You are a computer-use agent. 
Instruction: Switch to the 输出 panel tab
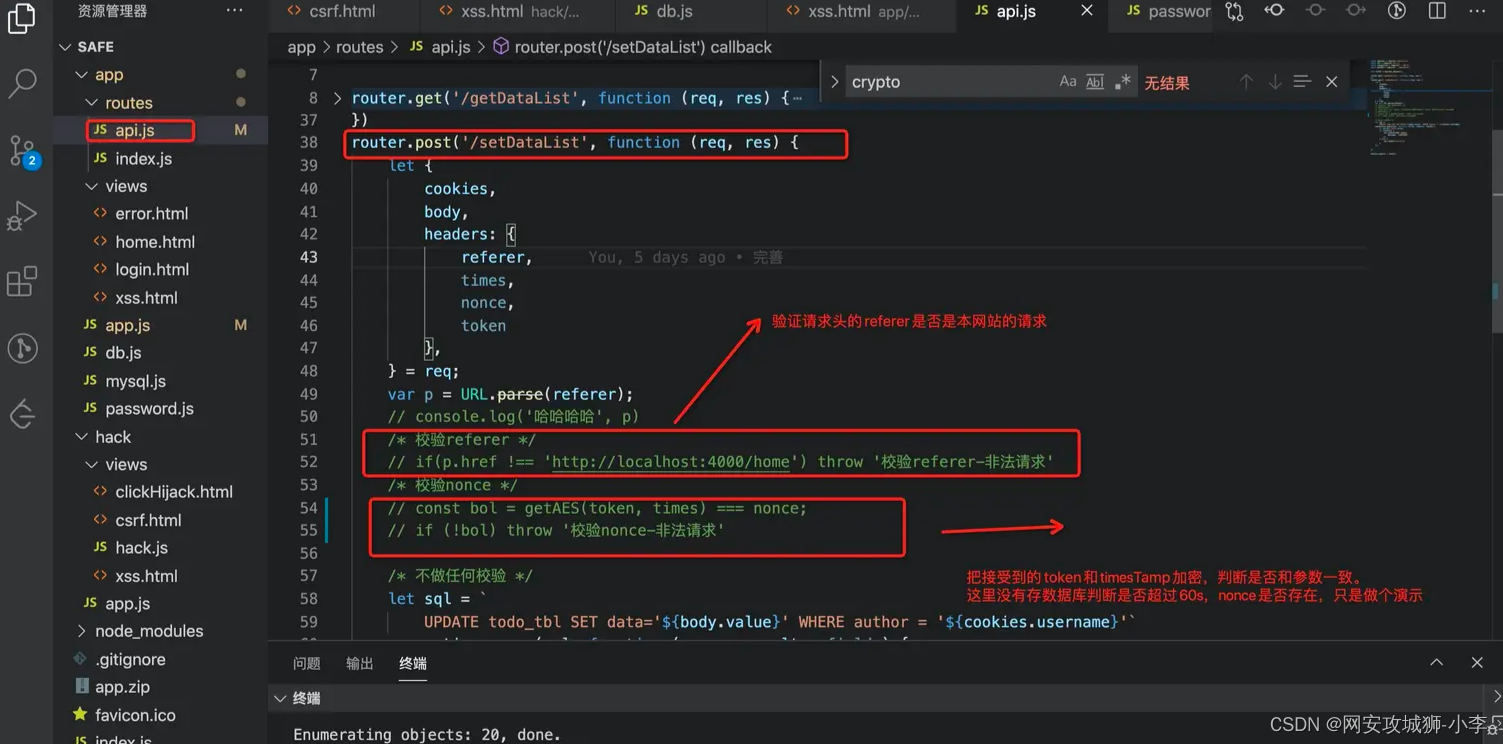360,663
